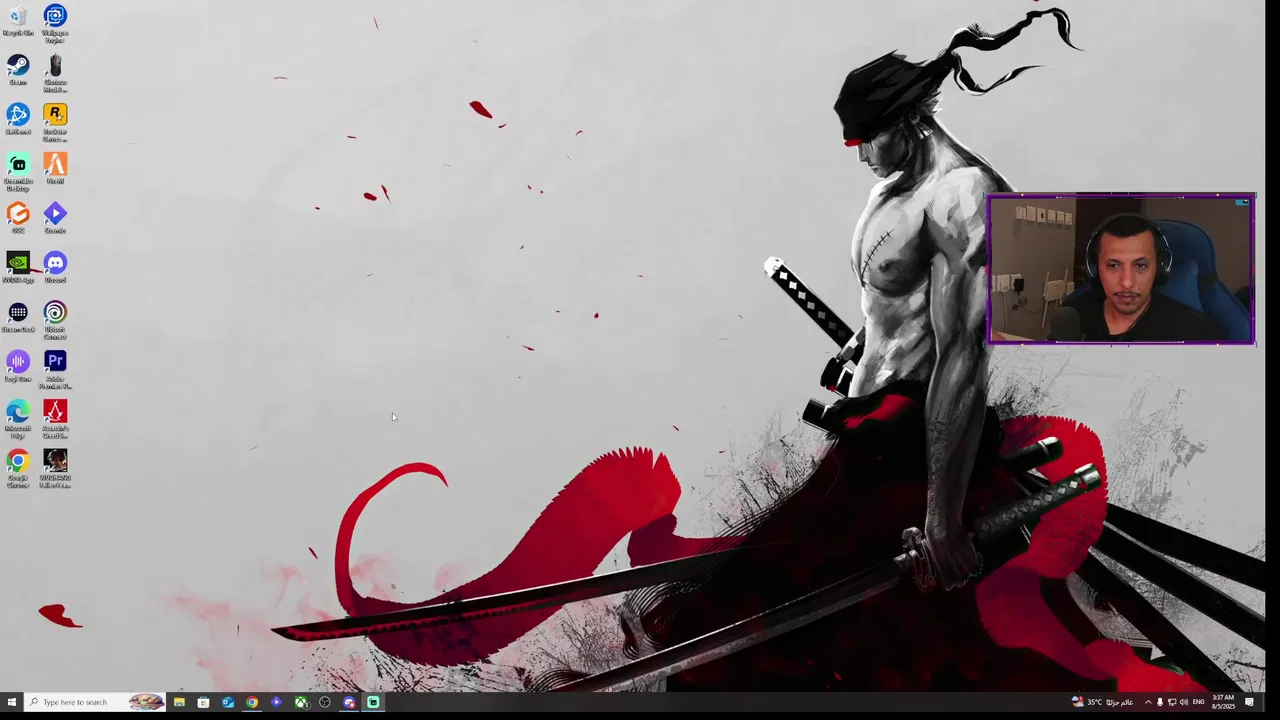Select the orange A app icon beside Streamlabs
The image size is (1280, 720).
coord(55,168)
